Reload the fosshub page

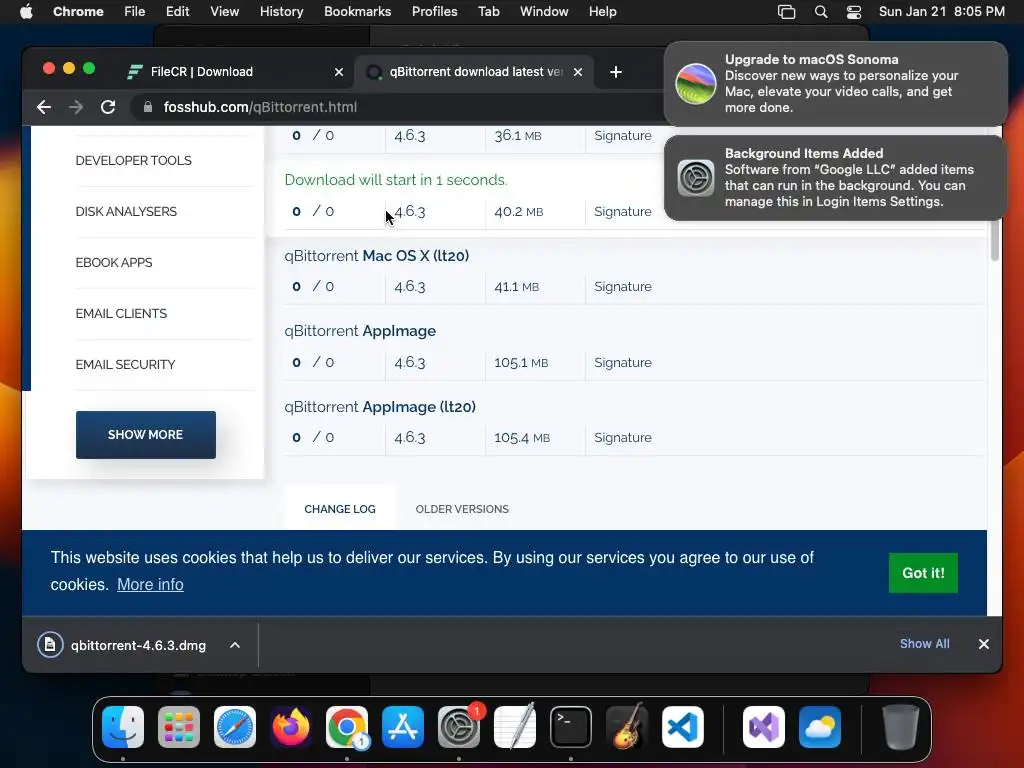coord(108,107)
